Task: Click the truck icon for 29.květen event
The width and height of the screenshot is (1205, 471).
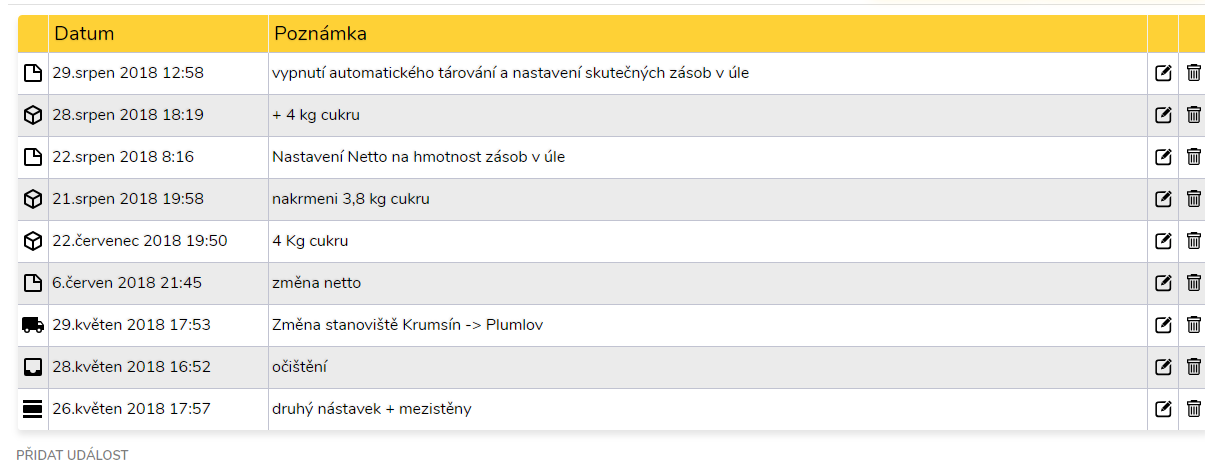Action: point(33,325)
